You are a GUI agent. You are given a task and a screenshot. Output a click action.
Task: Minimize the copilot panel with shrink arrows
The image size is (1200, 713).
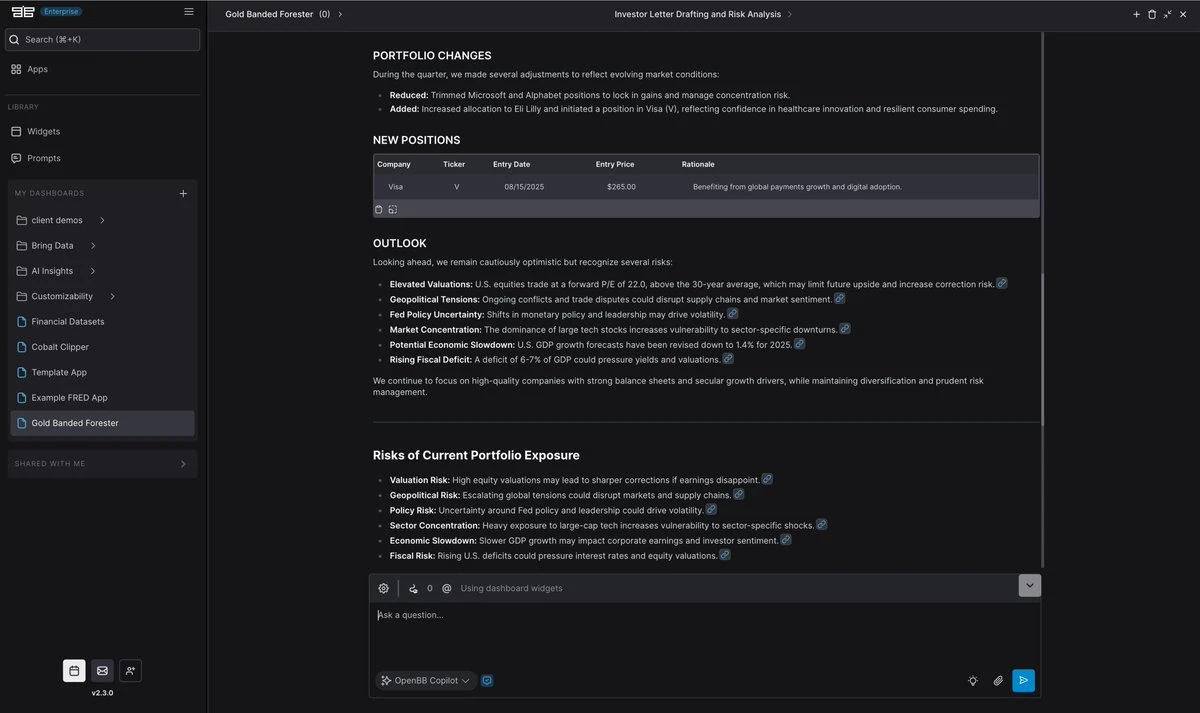point(1167,15)
